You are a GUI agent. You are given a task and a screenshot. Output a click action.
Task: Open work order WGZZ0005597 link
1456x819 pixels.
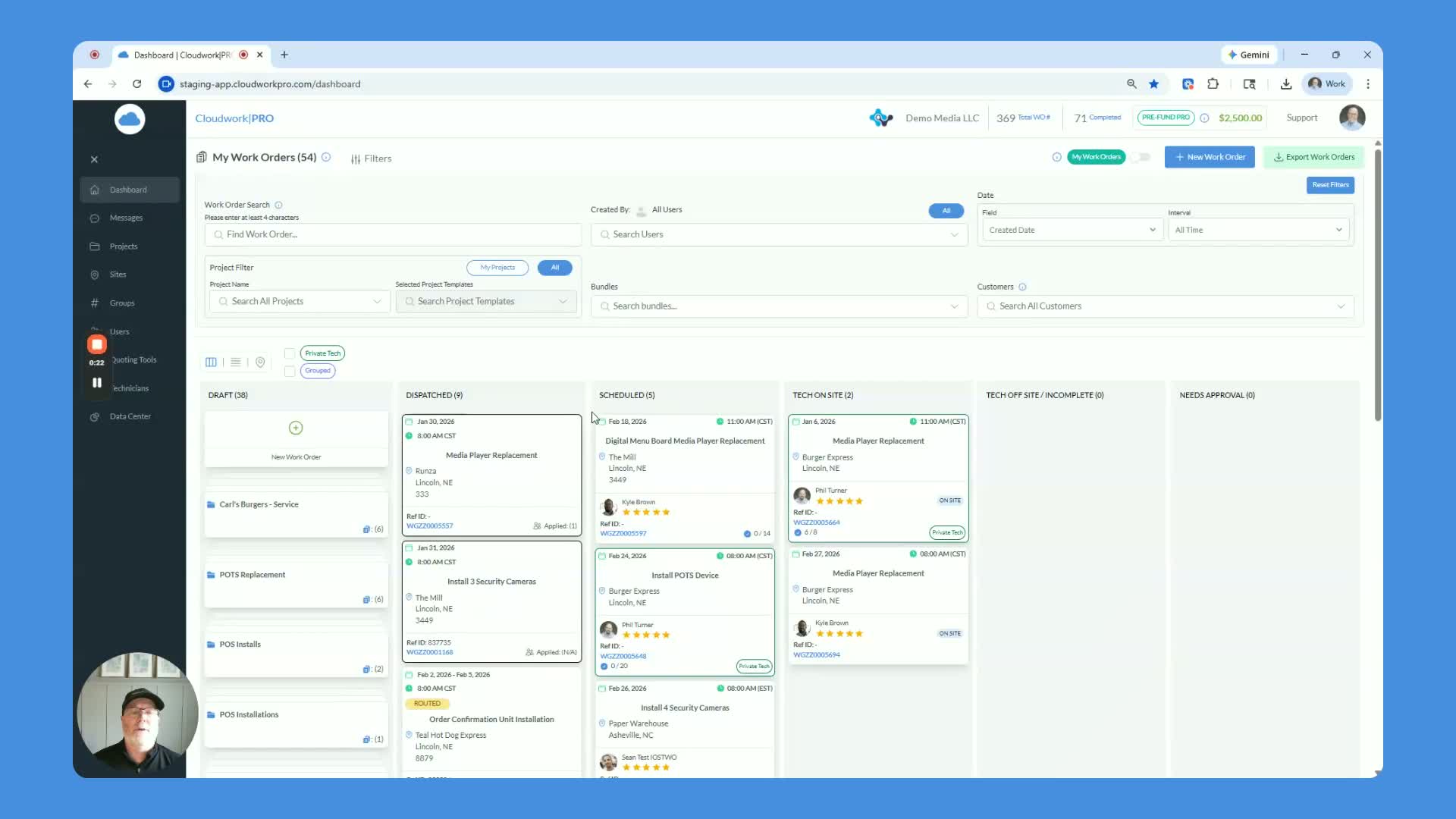coord(623,534)
